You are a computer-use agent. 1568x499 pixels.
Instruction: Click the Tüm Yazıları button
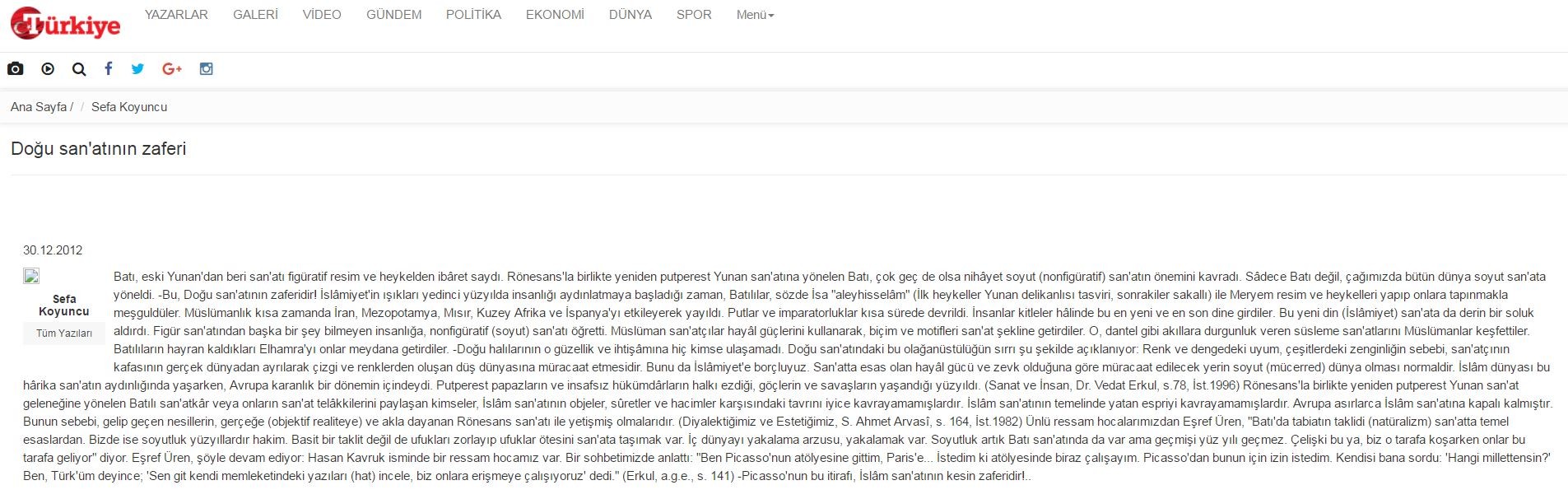click(64, 333)
